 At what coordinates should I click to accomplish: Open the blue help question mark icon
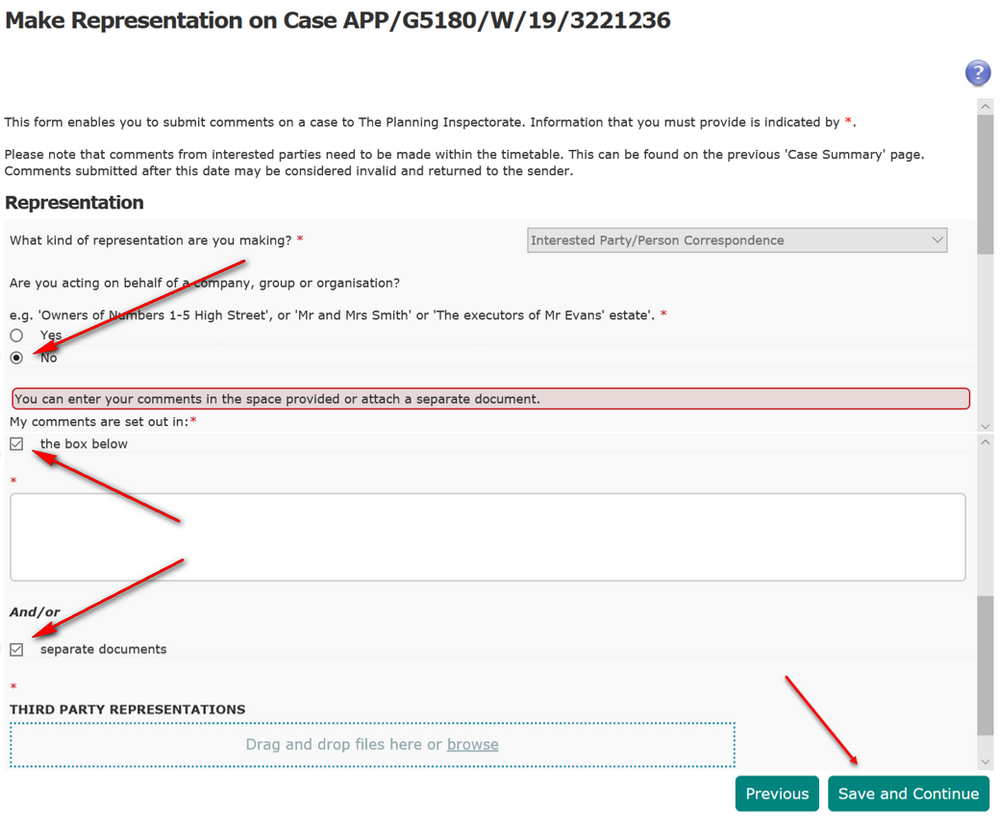(x=977, y=72)
